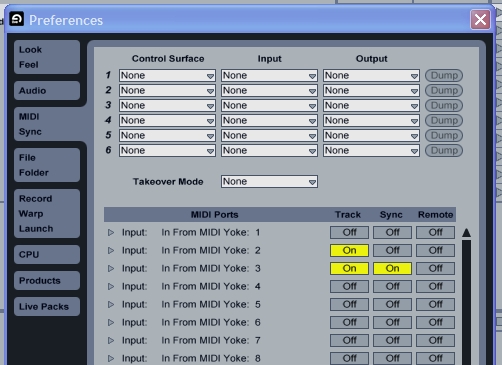This screenshot has height=365, width=502.
Task: Enable Remote for MIDI Yoke 3 input
Action: coord(435,268)
